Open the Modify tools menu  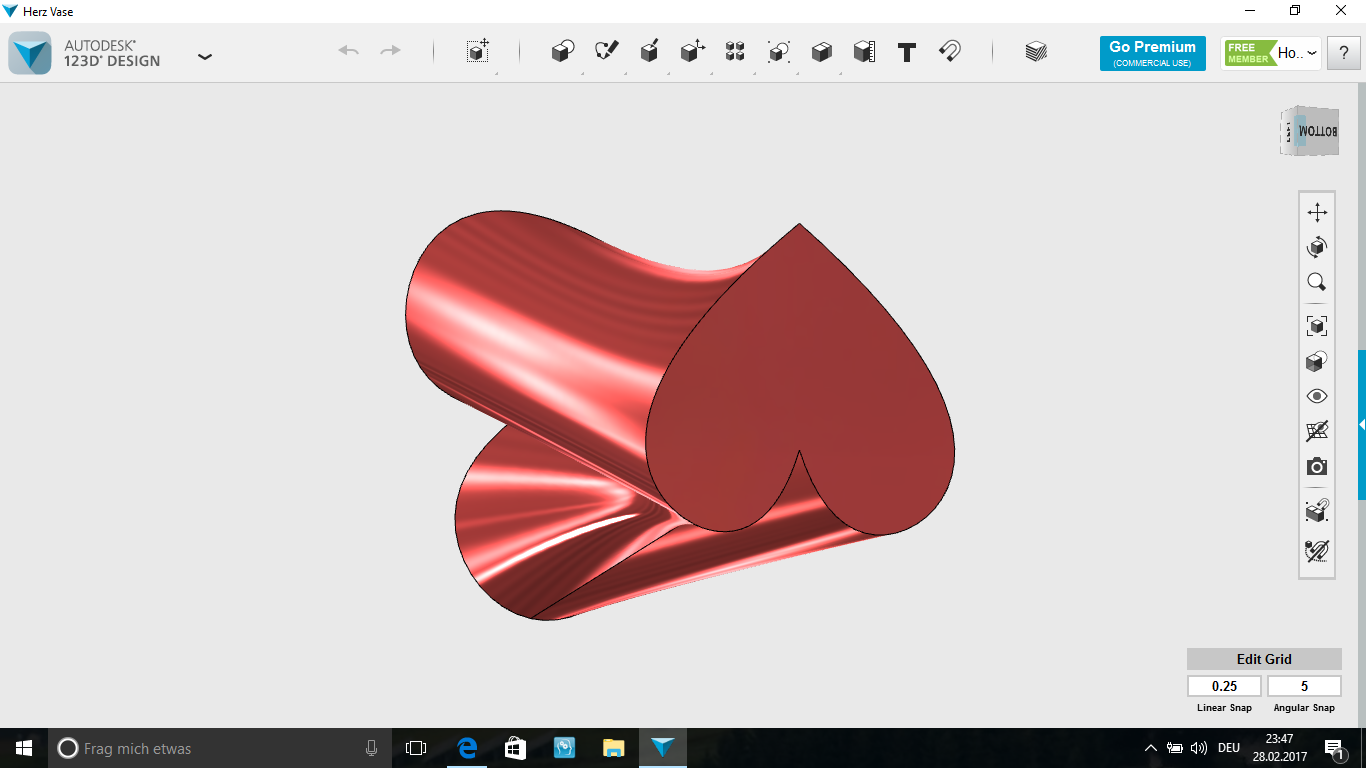click(692, 51)
